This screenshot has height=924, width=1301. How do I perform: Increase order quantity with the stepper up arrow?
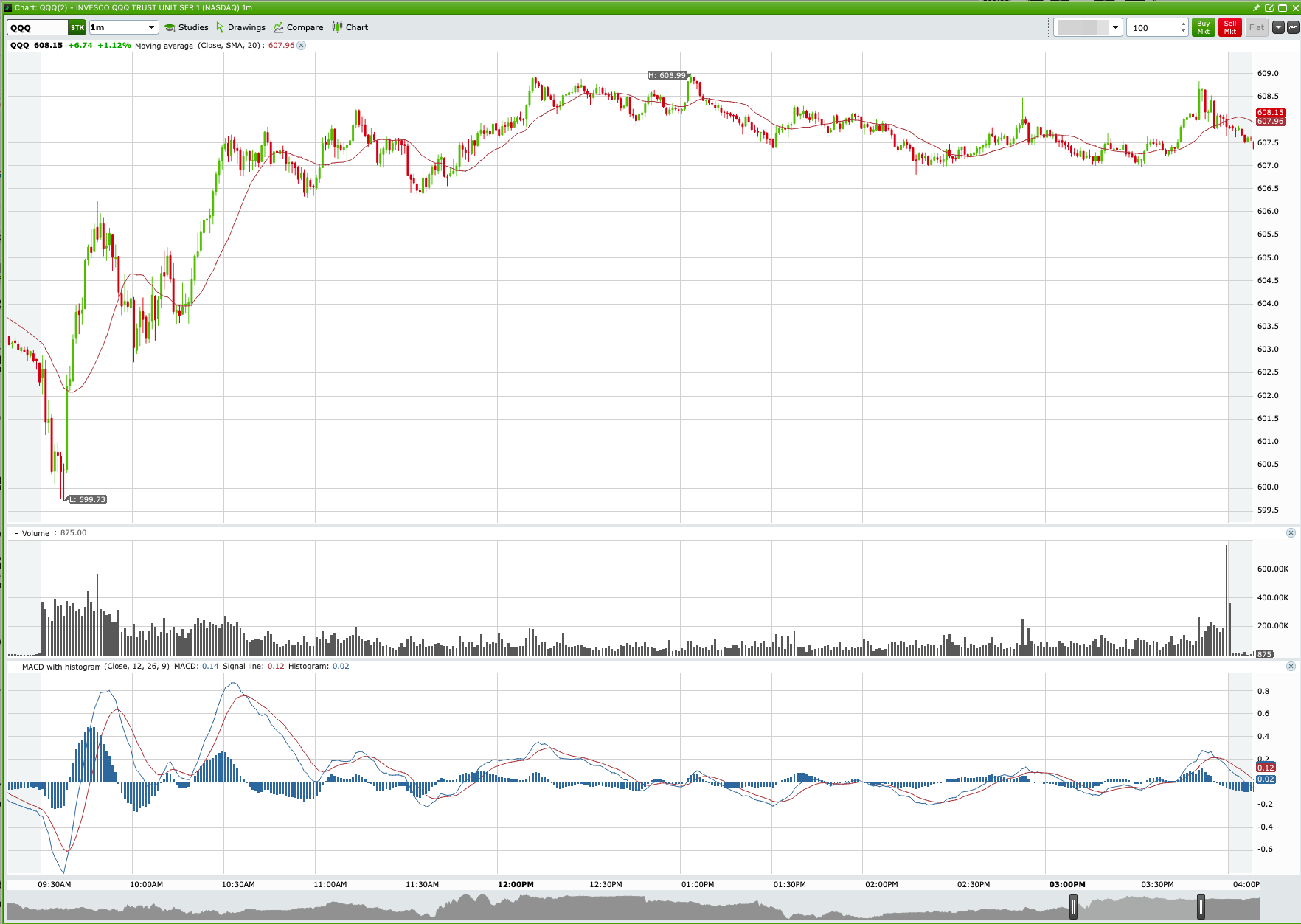click(x=1183, y=24)
